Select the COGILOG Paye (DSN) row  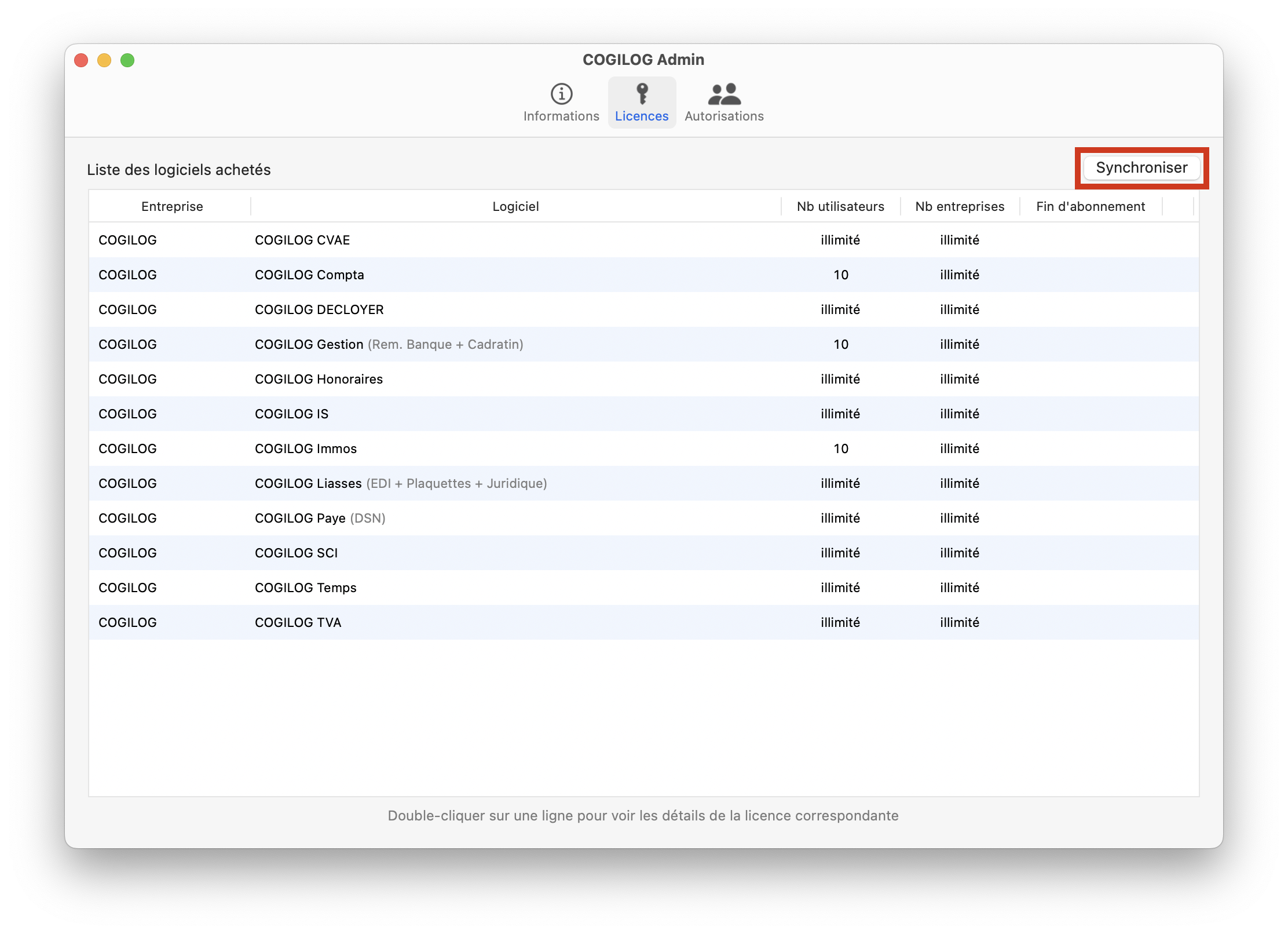[643, 518]
